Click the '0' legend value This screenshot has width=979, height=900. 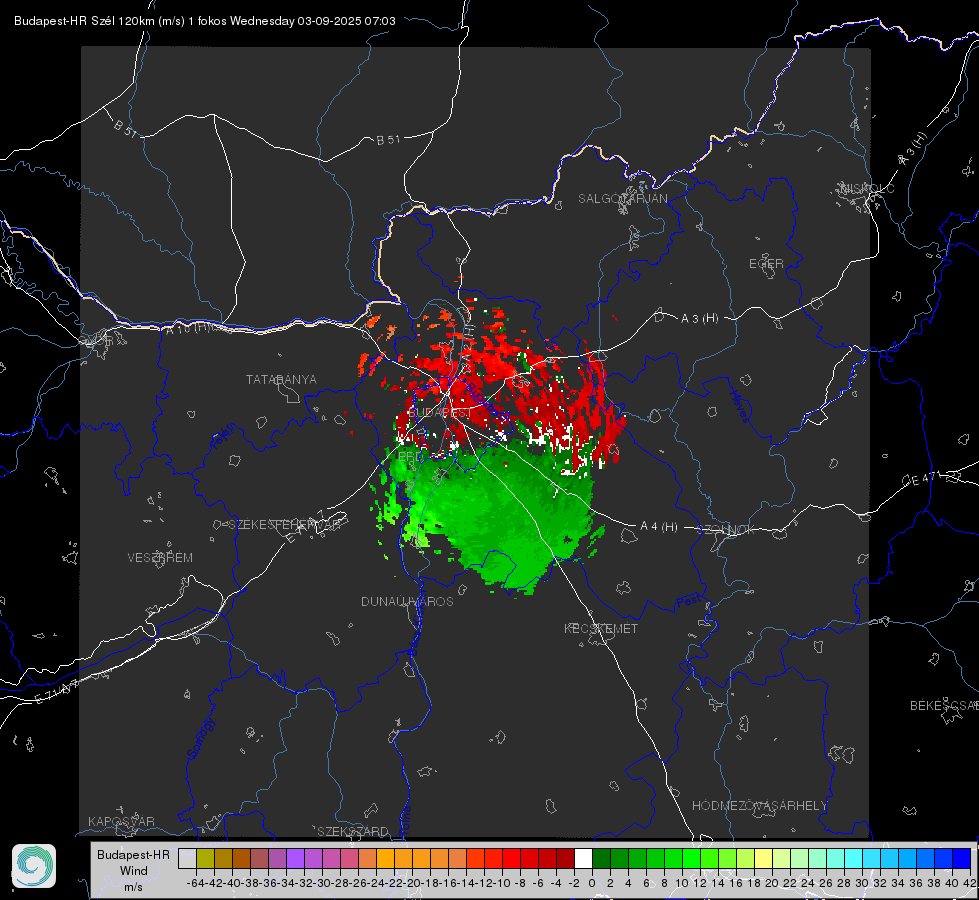click(x=592, y=883)
